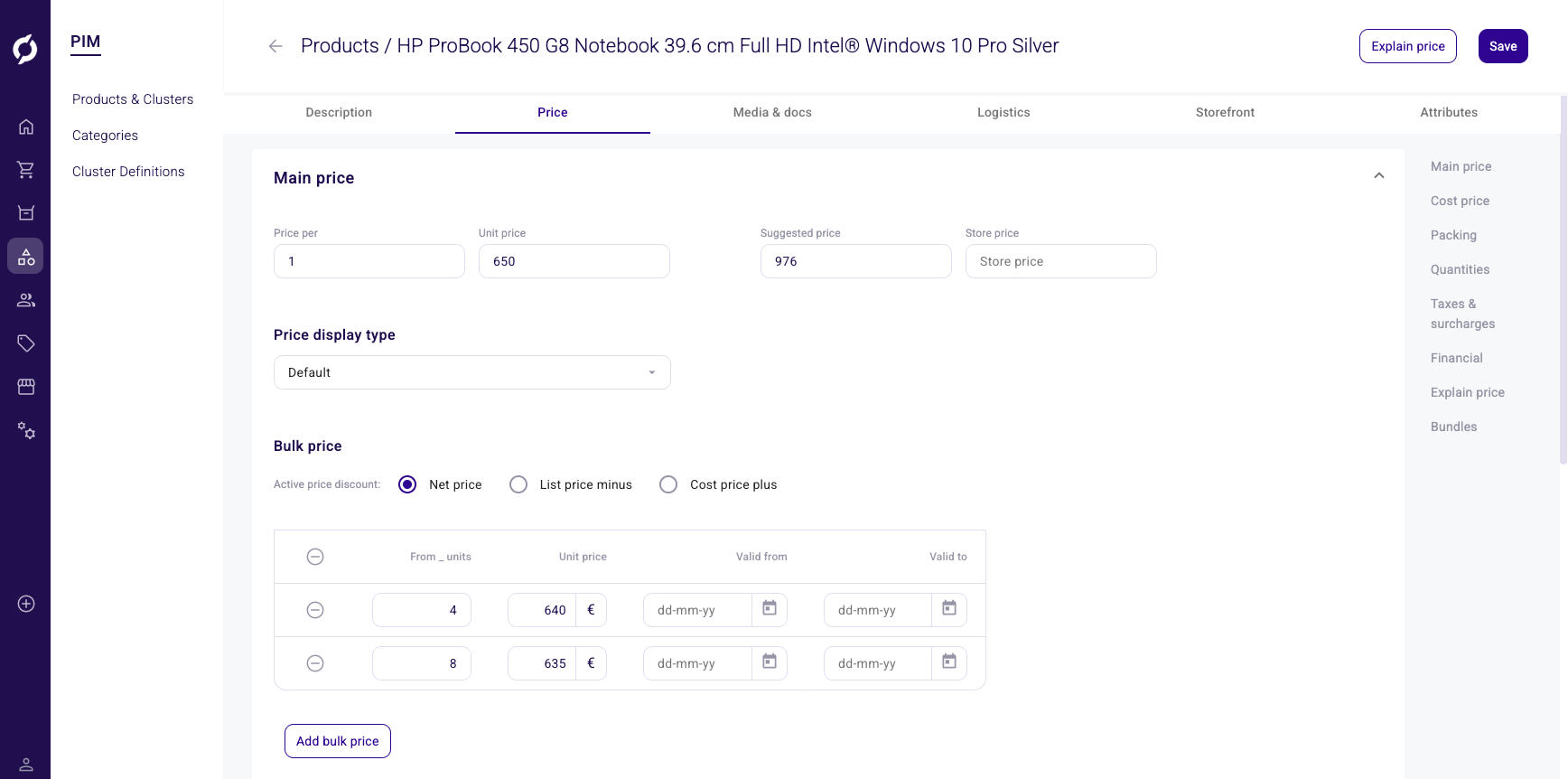Screen dimensions: 1568x779
Task: Open the price tag icon in sidebar
Action: (26, 343)
